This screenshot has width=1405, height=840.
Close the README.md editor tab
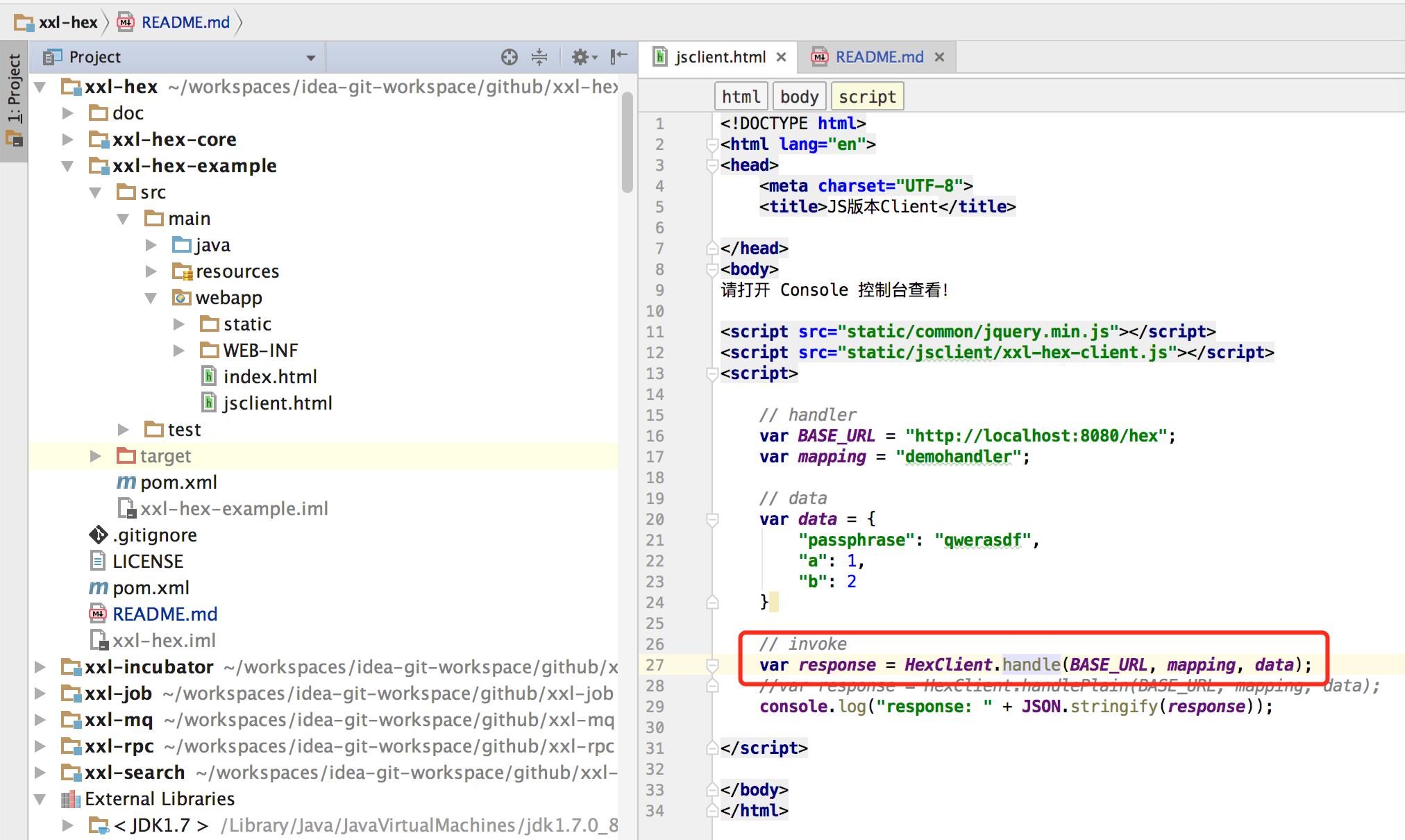pos(940,57)
